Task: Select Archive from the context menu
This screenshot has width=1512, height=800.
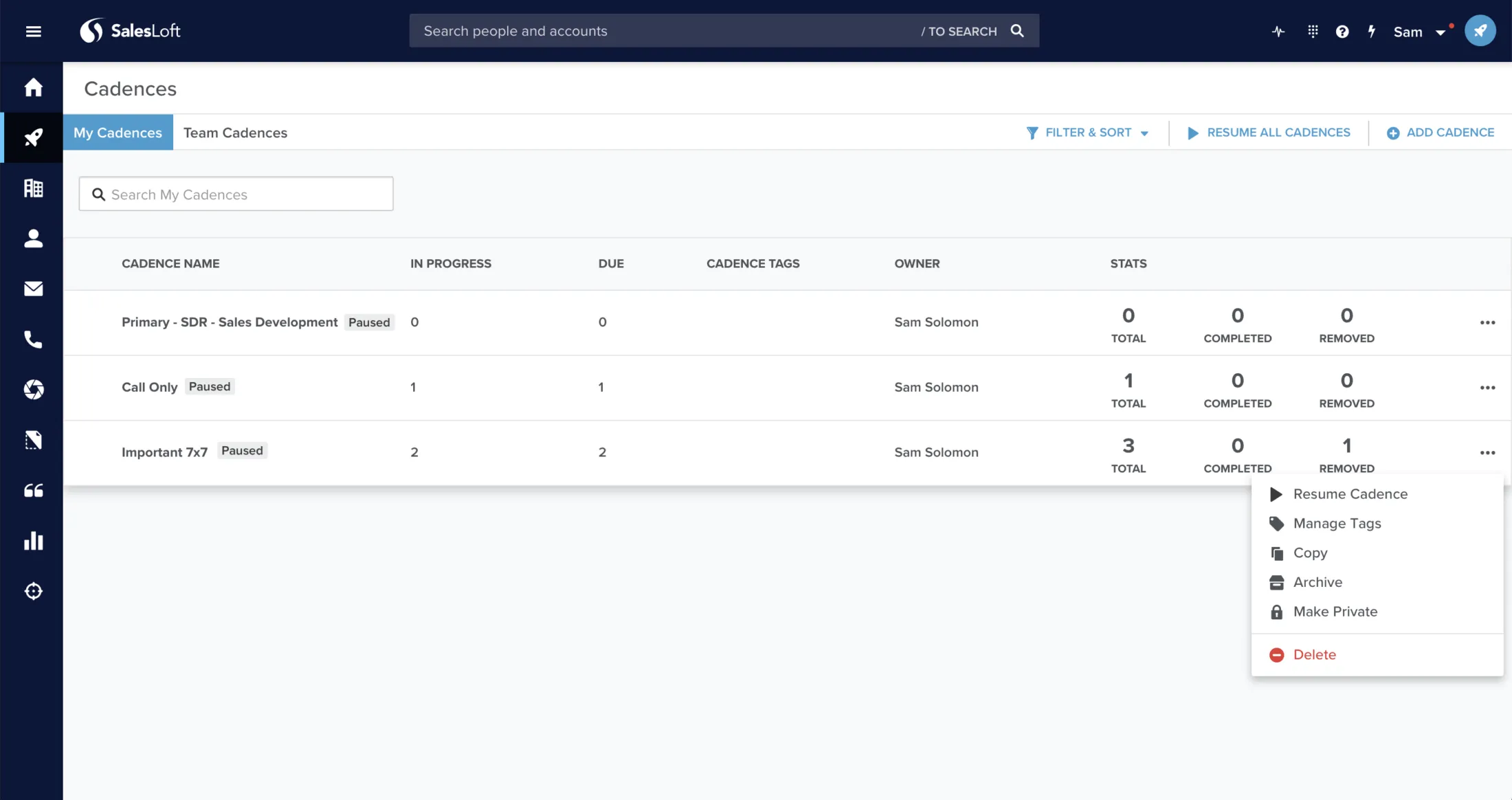Action: 1317,582
